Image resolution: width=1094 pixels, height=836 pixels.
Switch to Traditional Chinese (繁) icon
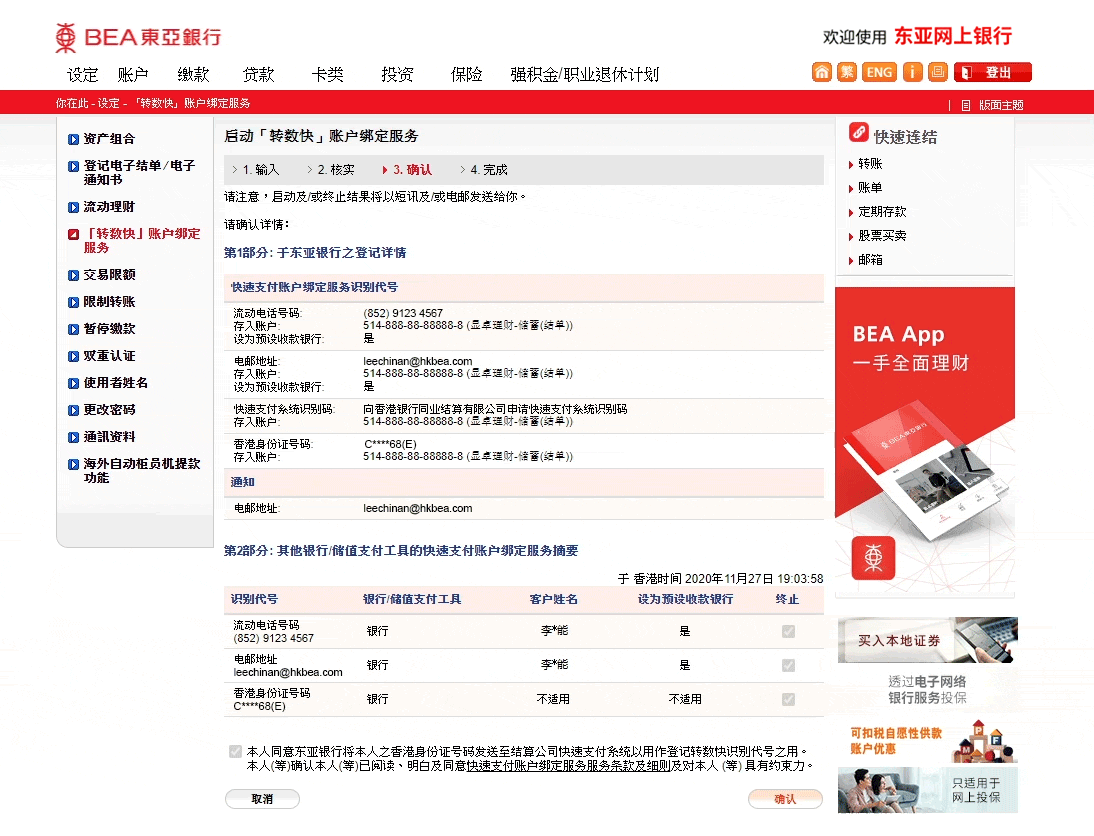(847, 72)
